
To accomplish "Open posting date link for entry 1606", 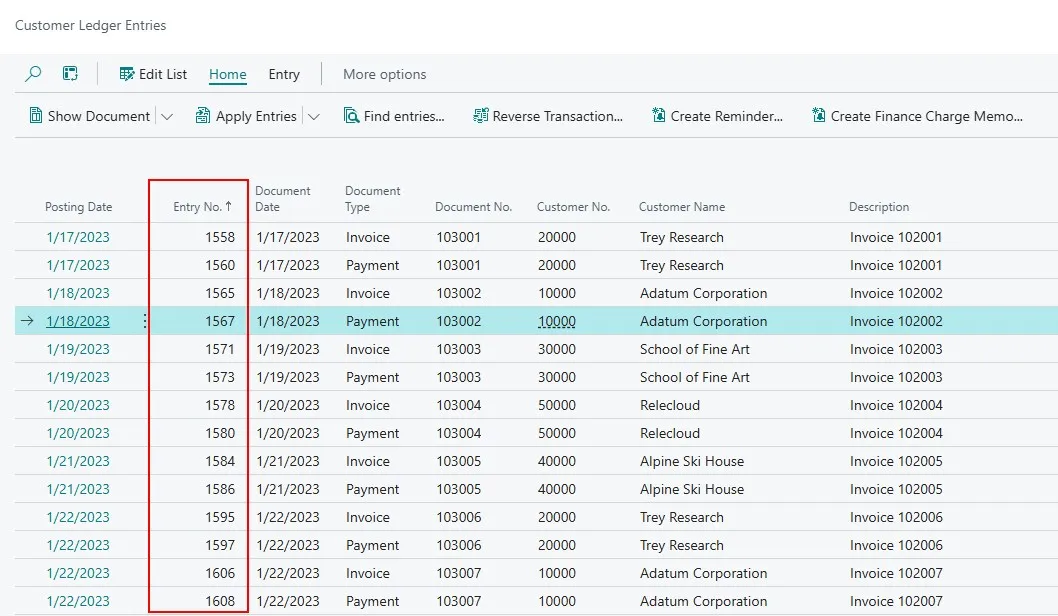I will point(78,573).
